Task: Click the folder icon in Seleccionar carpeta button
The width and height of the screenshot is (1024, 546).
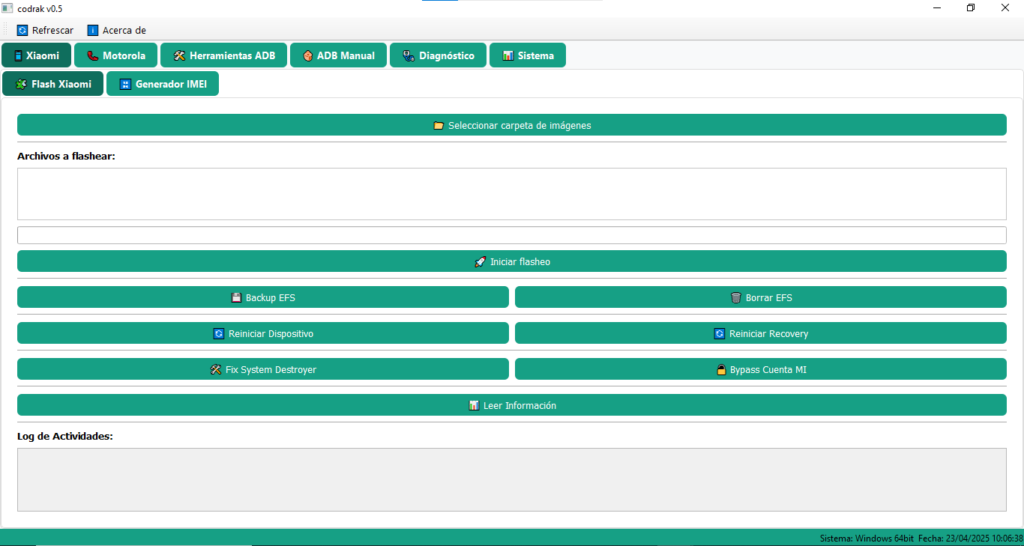Action: (x=439, y=125)
